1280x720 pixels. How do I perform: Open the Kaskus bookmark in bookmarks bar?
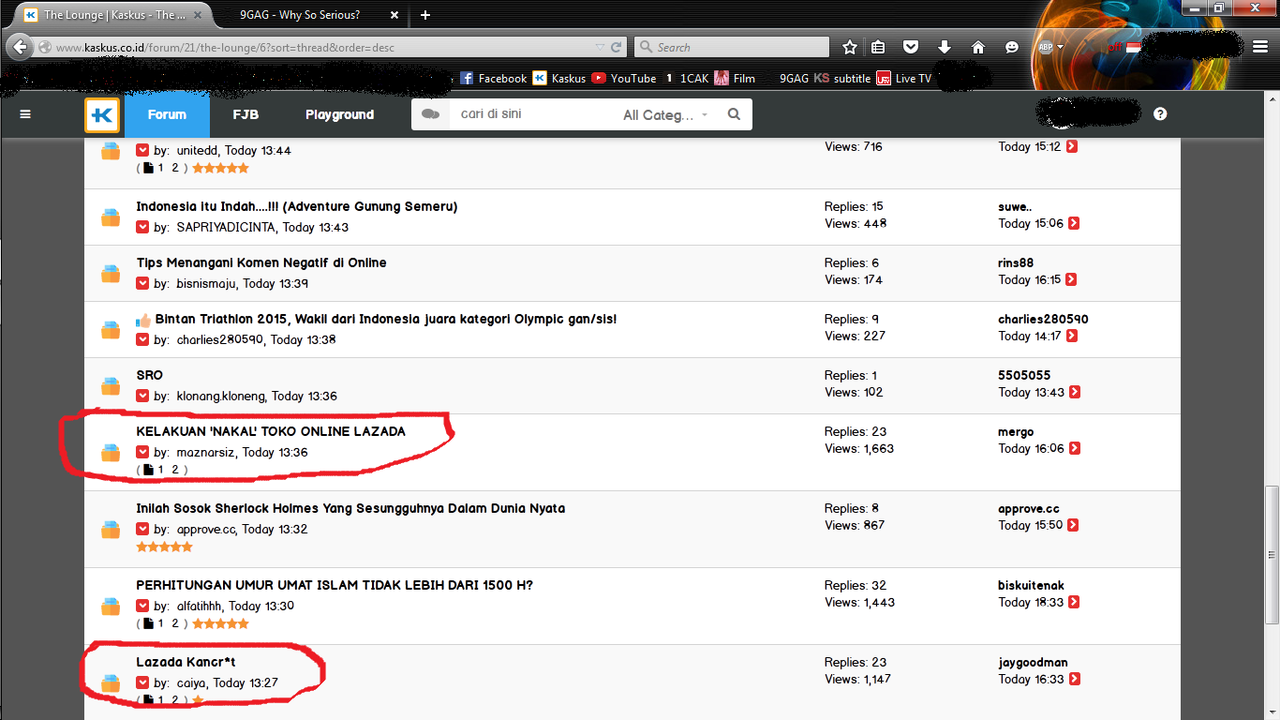click(559, 78)
